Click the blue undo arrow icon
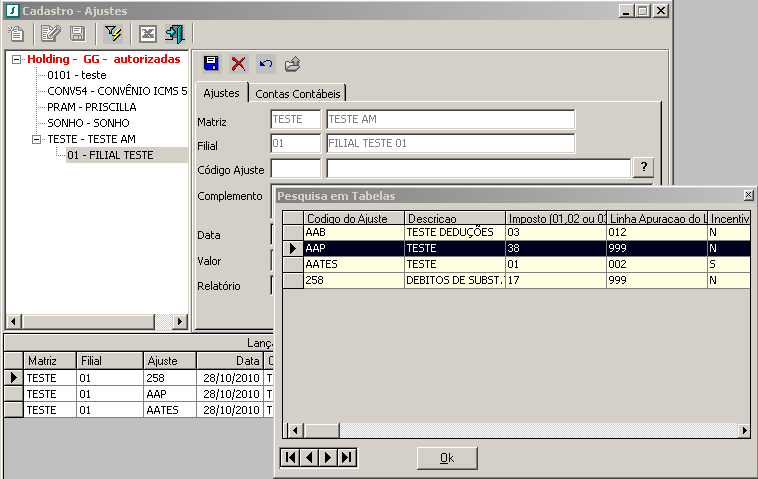The height and width of the screenshot is (479, 758). click(265, 64)
